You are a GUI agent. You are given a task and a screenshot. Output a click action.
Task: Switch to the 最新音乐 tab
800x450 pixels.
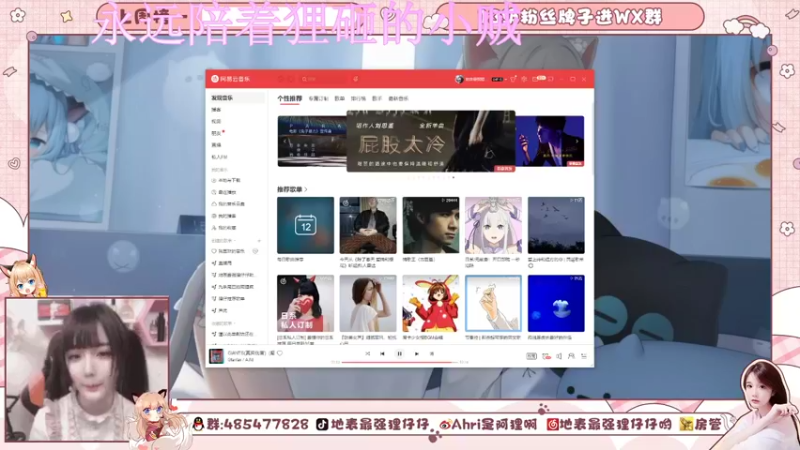[x=398, y=98]
